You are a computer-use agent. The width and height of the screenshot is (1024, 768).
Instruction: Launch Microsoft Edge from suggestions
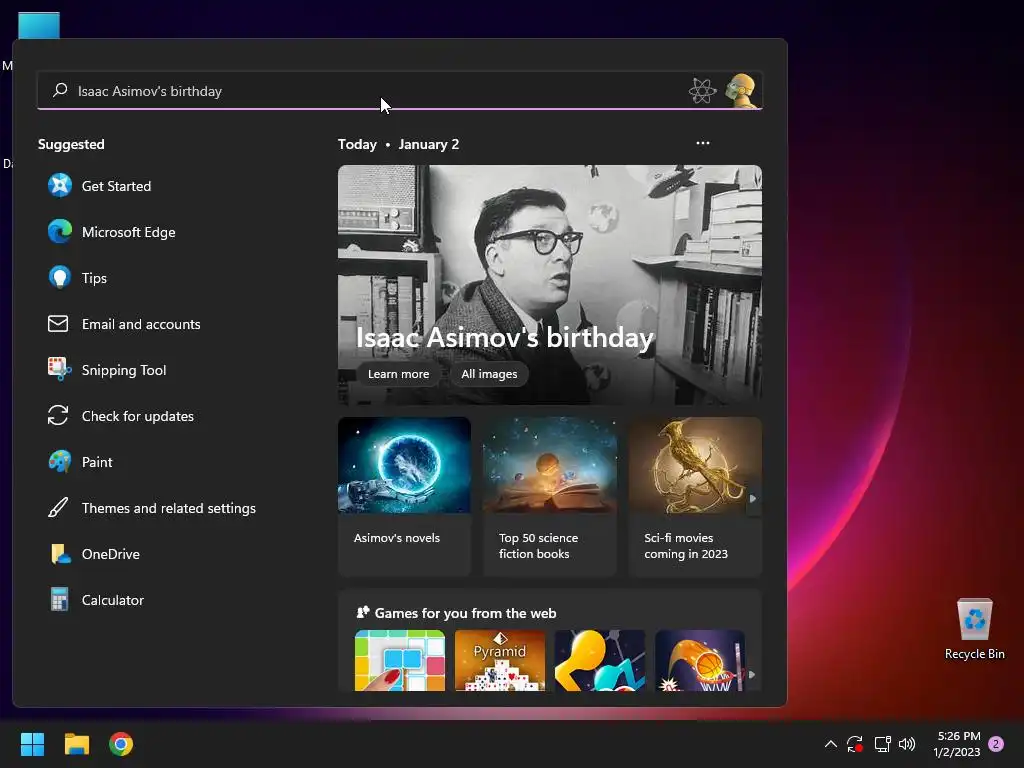[59, 232]
